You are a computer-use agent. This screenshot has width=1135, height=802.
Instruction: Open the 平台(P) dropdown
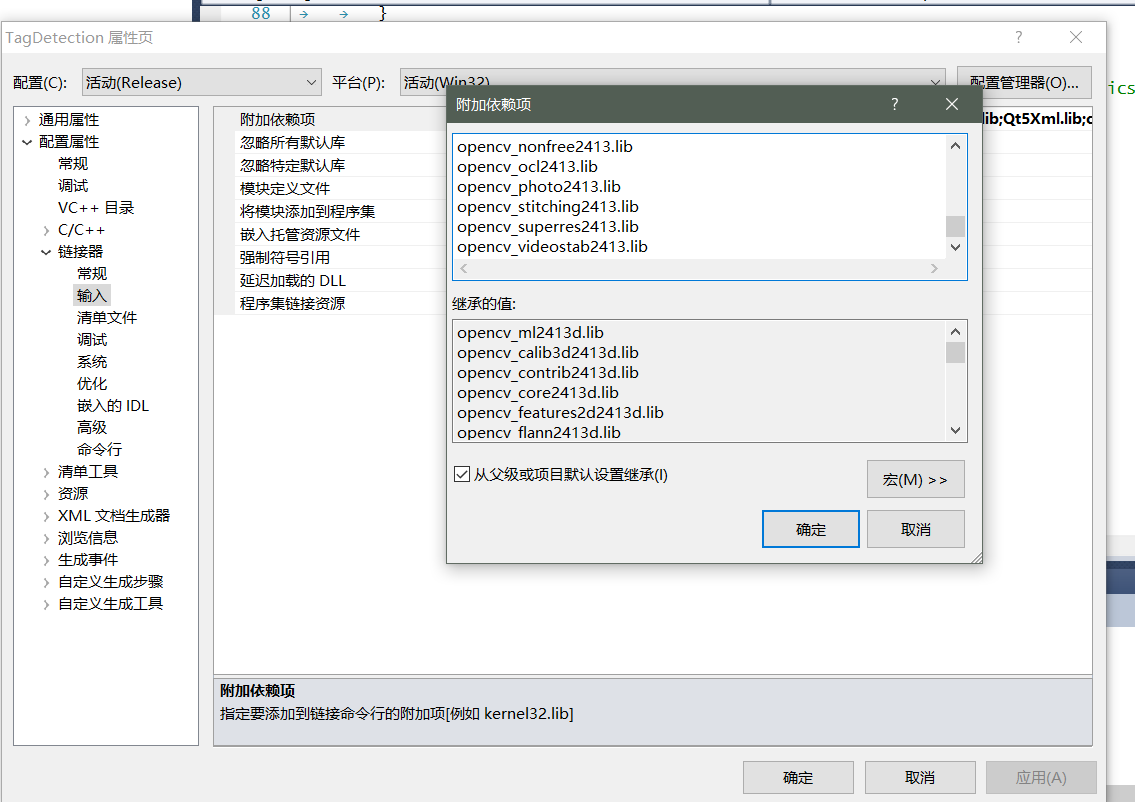coord(935,82)
